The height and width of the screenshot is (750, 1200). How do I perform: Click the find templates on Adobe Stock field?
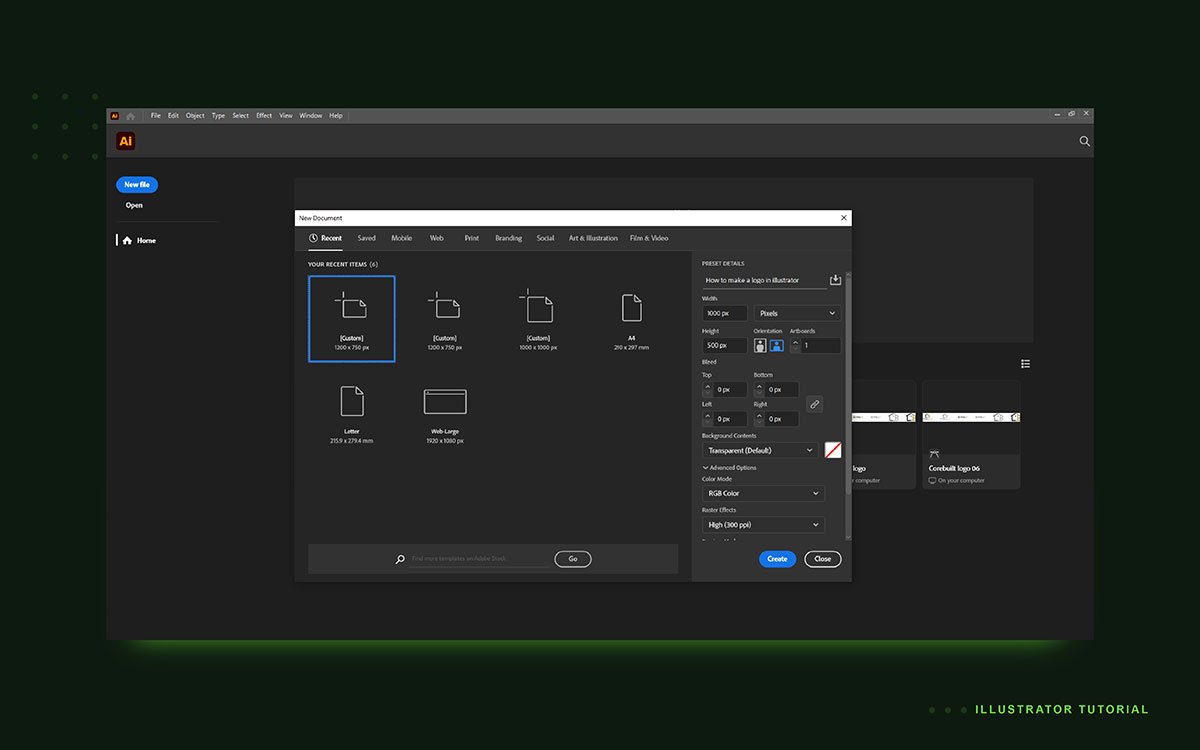tap(479, 559)
